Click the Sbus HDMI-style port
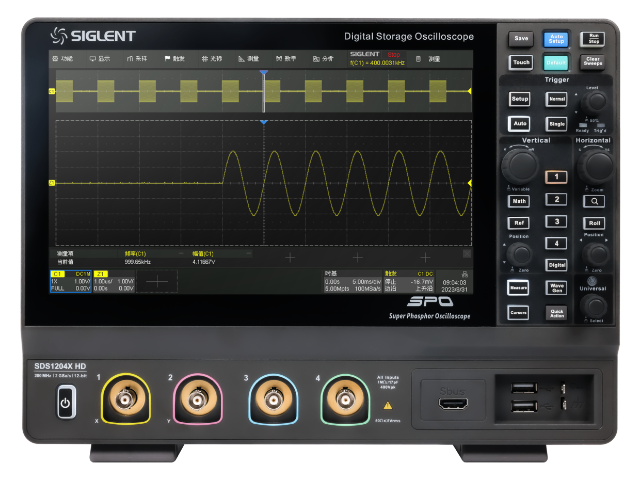This screenshot has height=480, width=640. (x=453, y=404)
